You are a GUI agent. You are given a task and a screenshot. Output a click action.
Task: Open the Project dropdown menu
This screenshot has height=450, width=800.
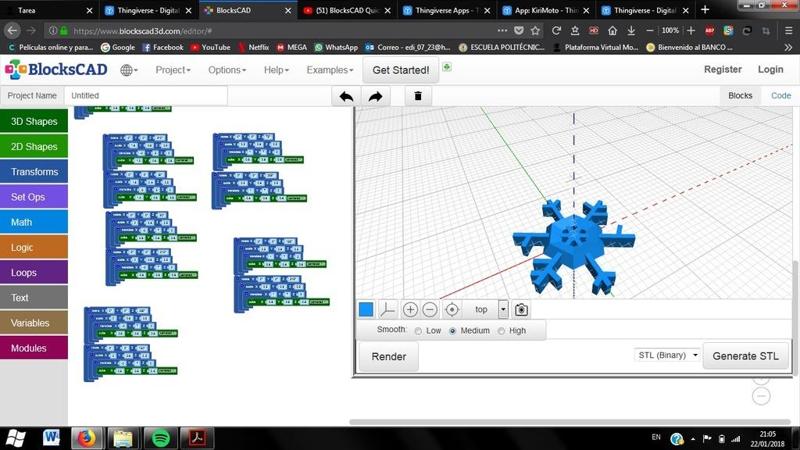click(x=173, y=70)
